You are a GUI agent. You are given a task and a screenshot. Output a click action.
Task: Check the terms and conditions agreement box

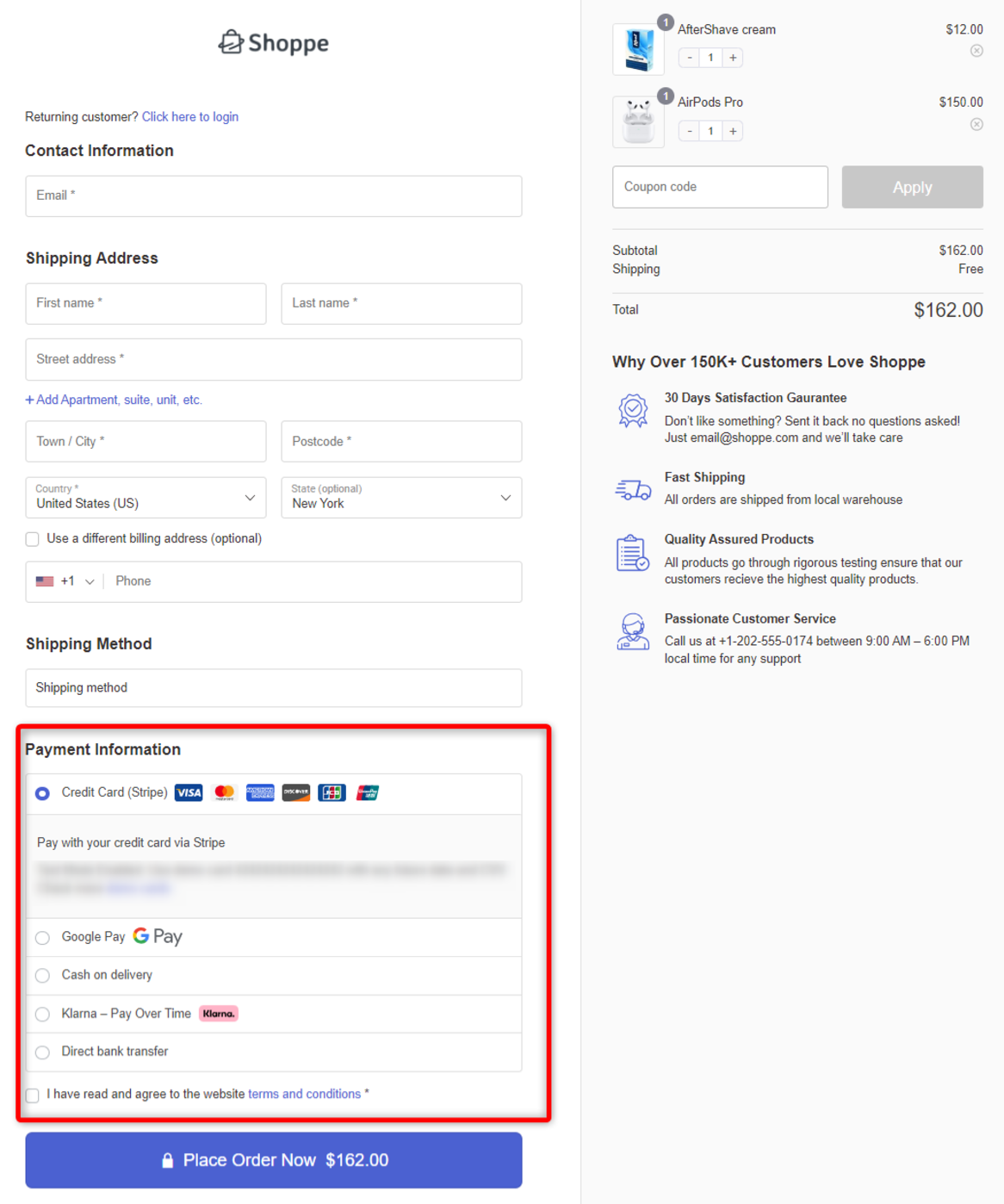click(32, 1095)
